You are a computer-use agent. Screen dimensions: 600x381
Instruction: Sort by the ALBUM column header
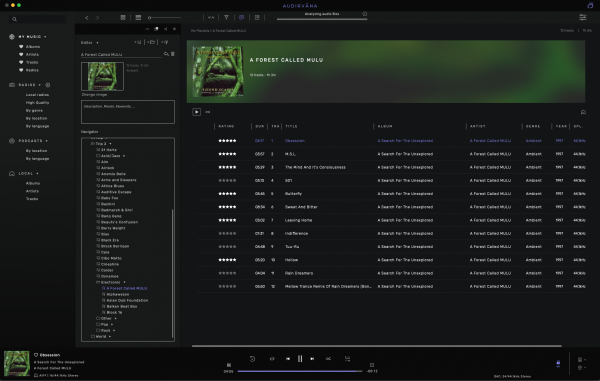(x=385, y=126)
